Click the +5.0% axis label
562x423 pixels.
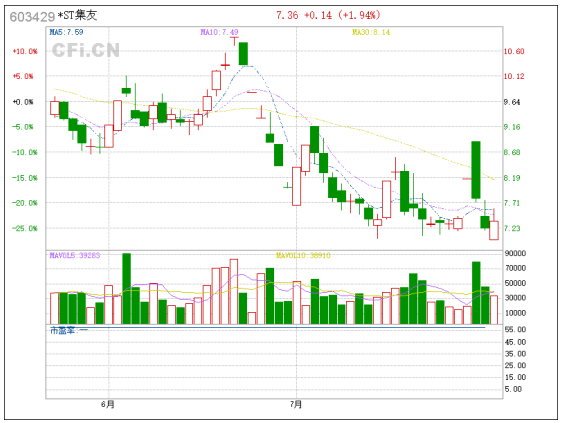click(x=23, y=76)
